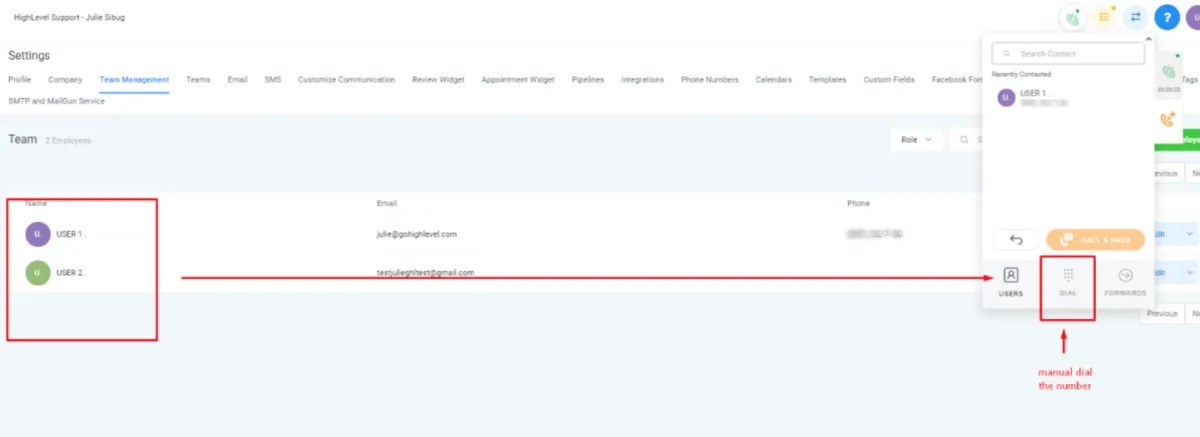Screen dimensions: 1200x437
Task: Click the Search Contact input field
Action: (x=1068, y=53)
